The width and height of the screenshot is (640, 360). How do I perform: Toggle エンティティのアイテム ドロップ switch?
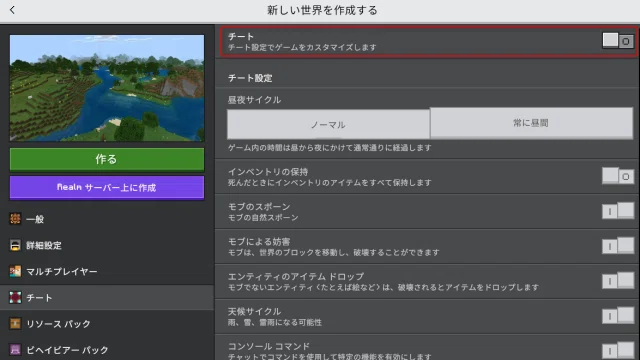(x=618, y=281)
